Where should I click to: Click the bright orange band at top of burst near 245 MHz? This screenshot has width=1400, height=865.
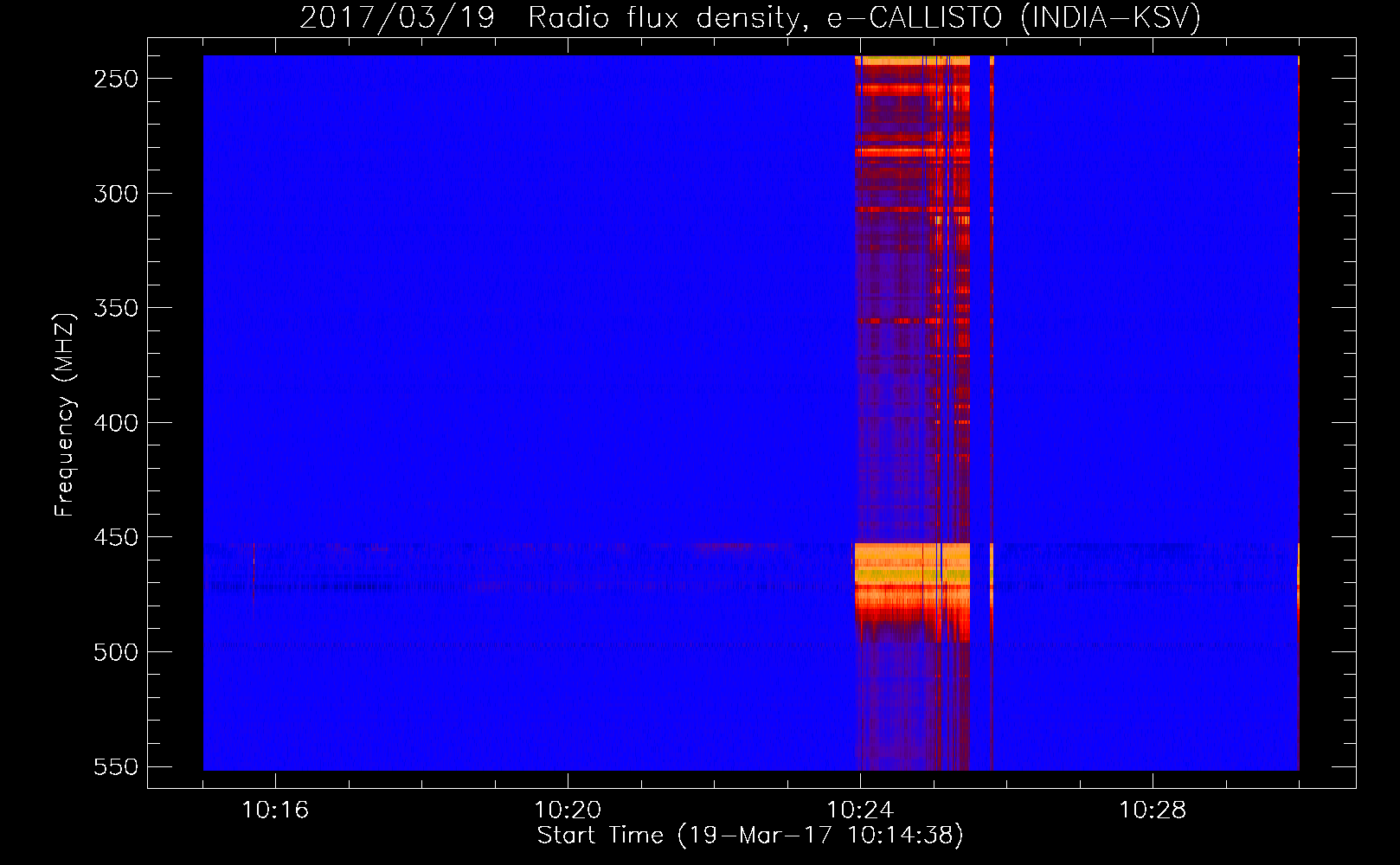912,61
